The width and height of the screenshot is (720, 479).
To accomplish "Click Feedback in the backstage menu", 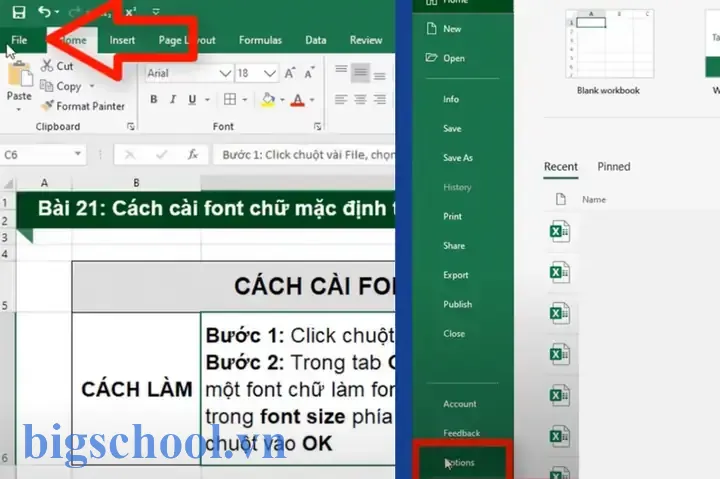I will (x=462, y=433).
